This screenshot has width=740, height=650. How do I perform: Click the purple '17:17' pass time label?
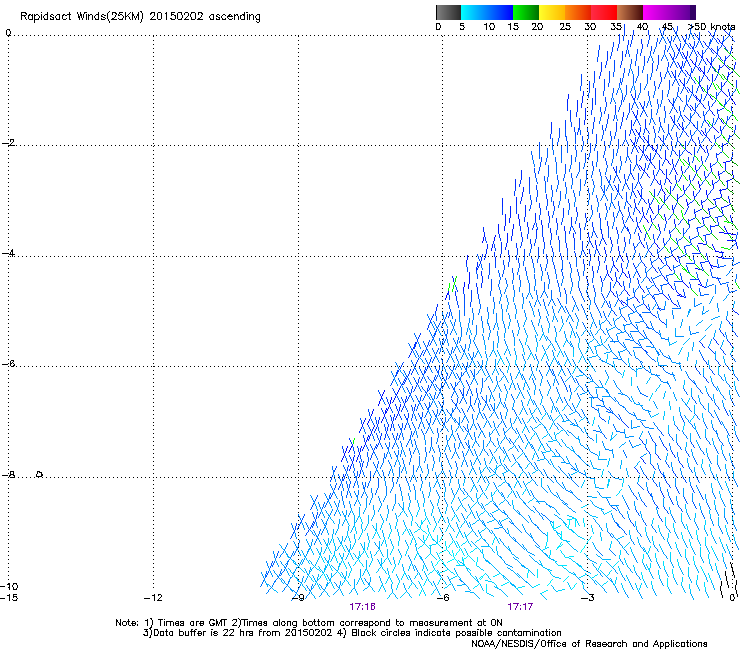coord(520,607)
